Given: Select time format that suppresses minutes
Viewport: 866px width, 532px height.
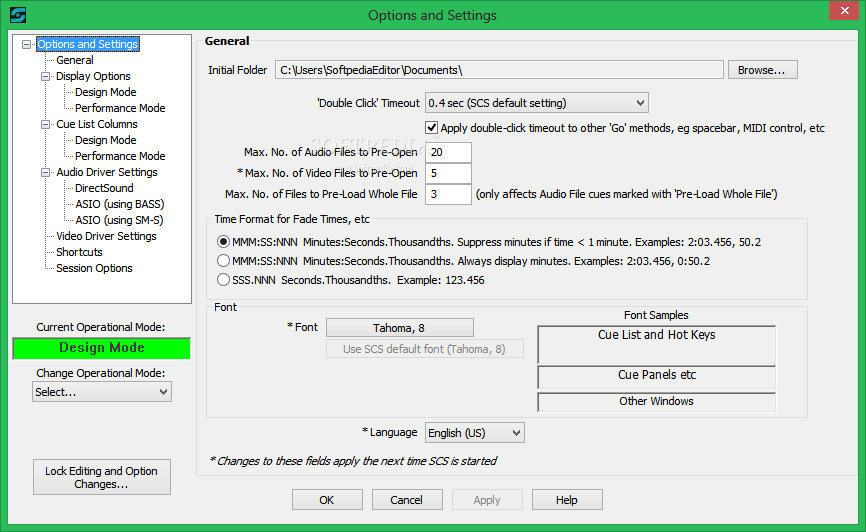Looking at the screenshot, I should click(x=223, y=242).
